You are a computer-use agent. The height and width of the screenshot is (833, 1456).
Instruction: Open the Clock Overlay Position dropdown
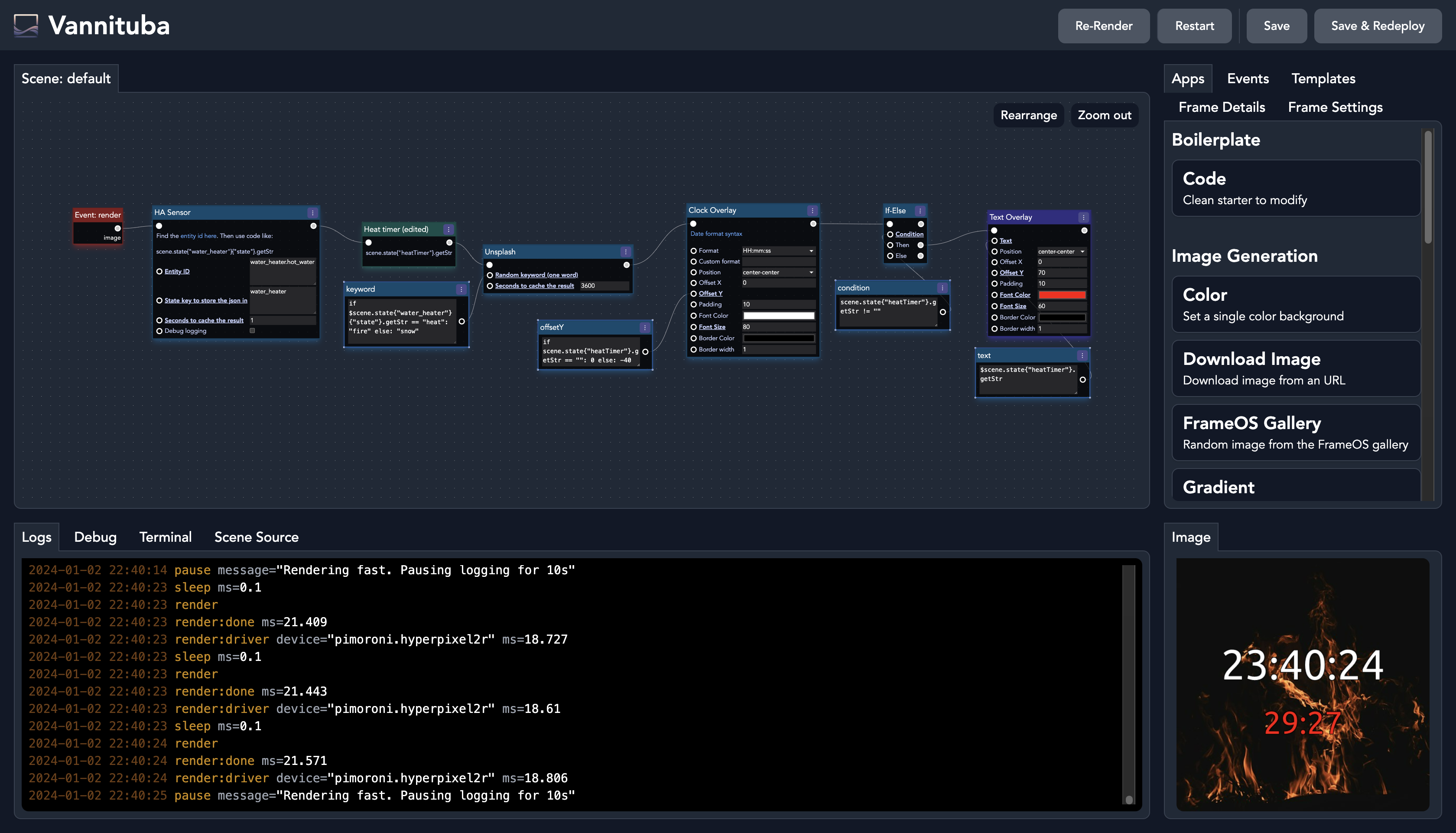778,272
